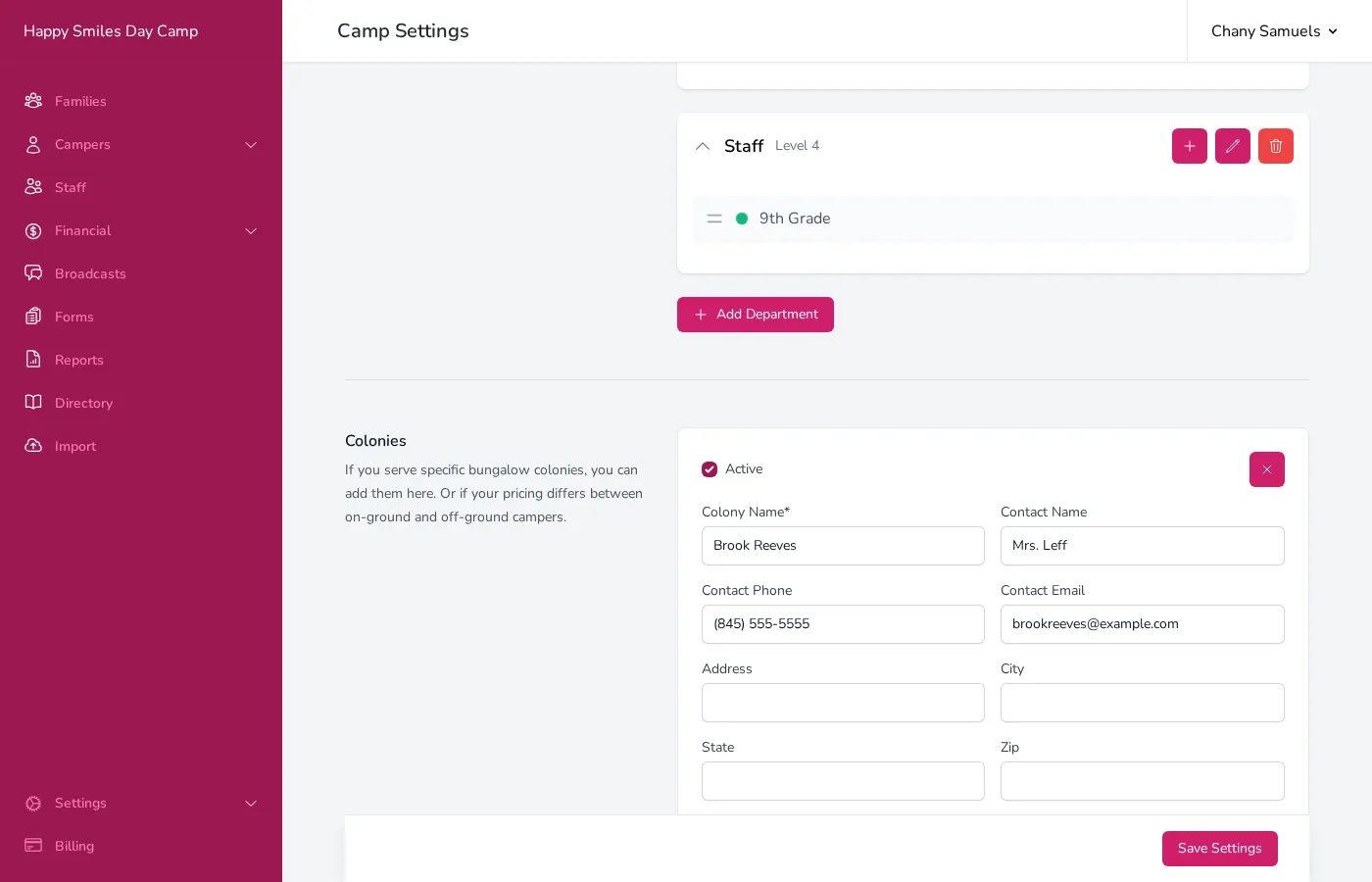Image resolution: width=1372 pixels, height=882 pixels.
Task: Expand the Settings submenu chevron
Action: coord(251,804)
